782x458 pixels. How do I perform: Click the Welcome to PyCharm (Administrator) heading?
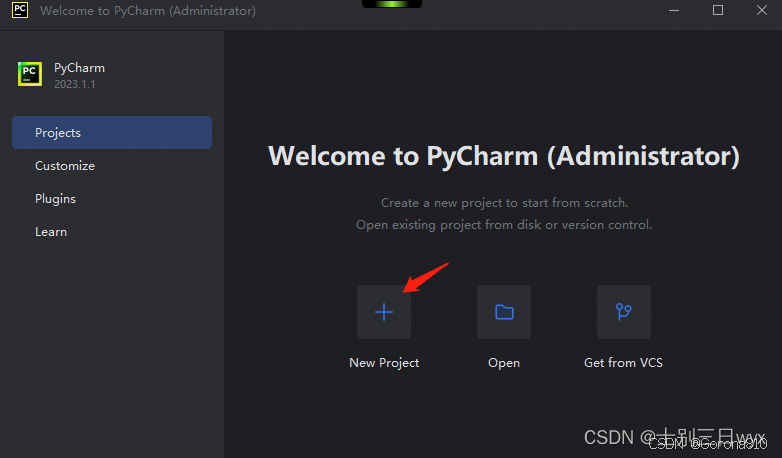[504, 156]
